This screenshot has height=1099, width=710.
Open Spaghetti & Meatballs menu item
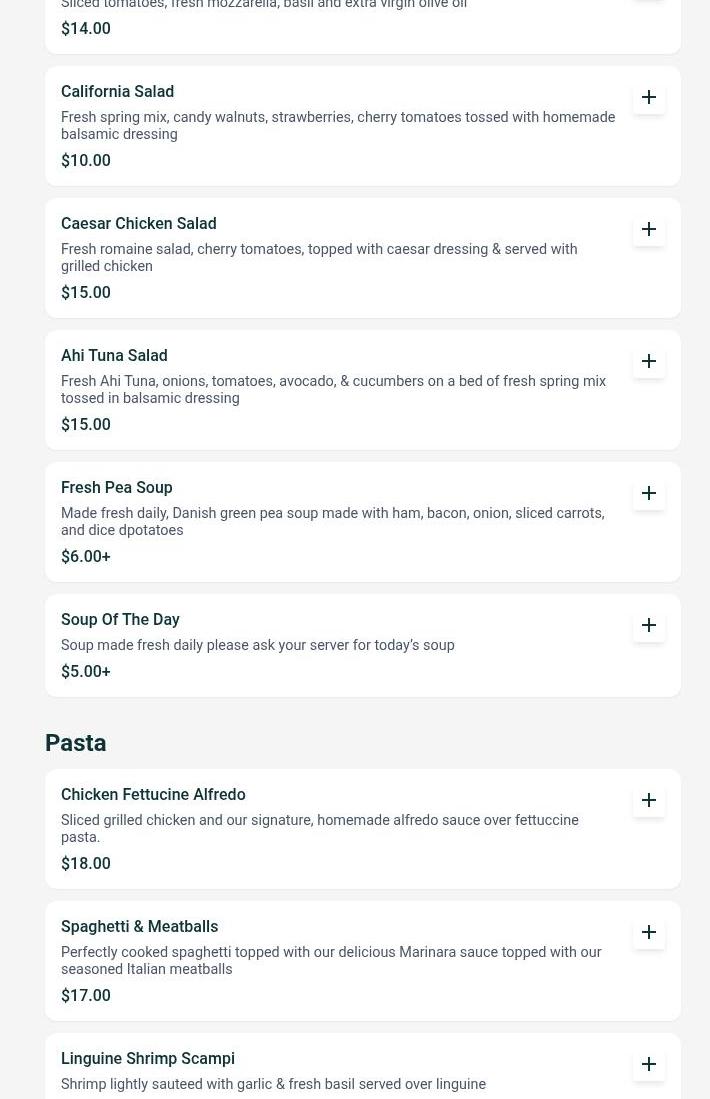[139, 926]
